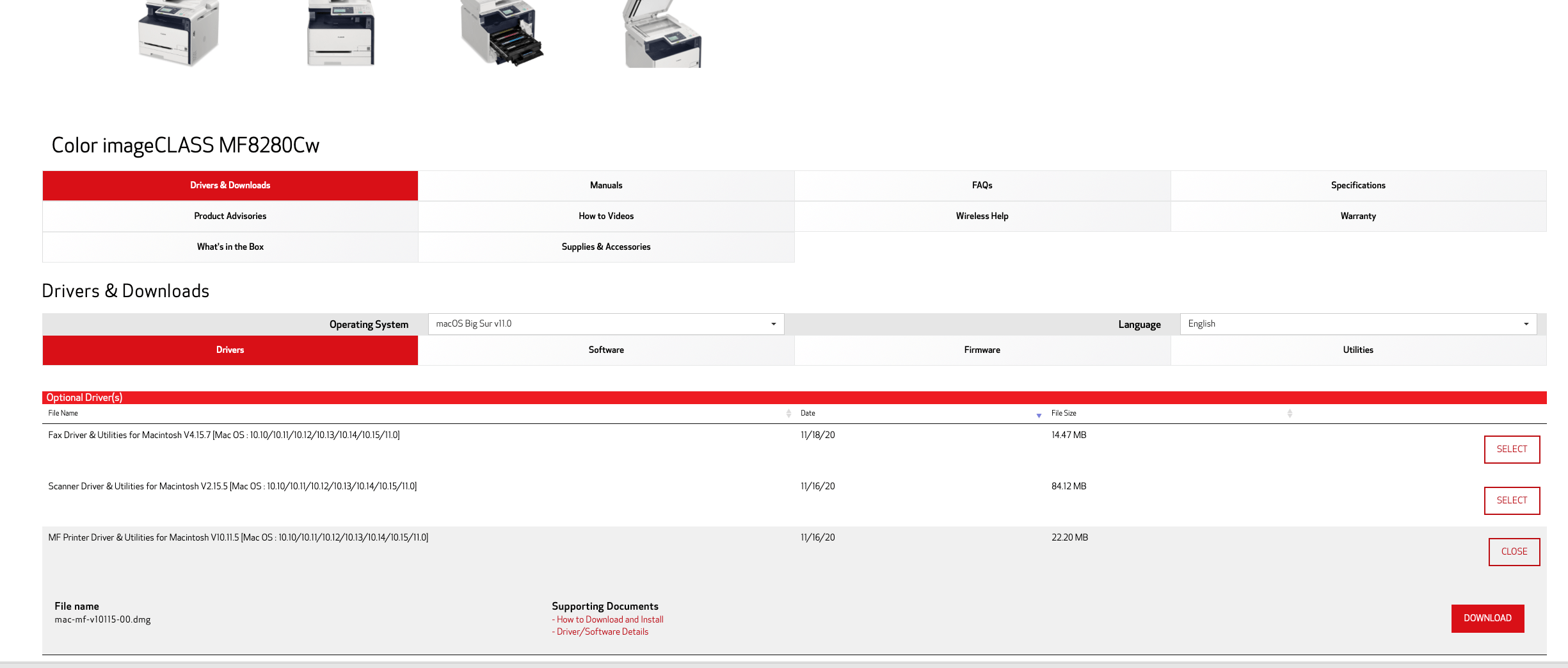
Task: Expand the Operating System dropdown
Action: coord(606,324)
